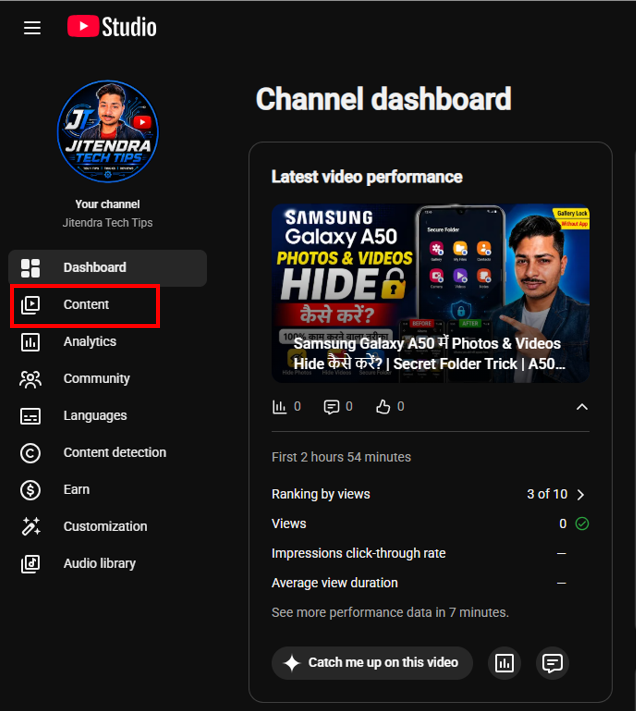The image size is (636, 711).
Task: Open the Earn page
Action: 107,490
